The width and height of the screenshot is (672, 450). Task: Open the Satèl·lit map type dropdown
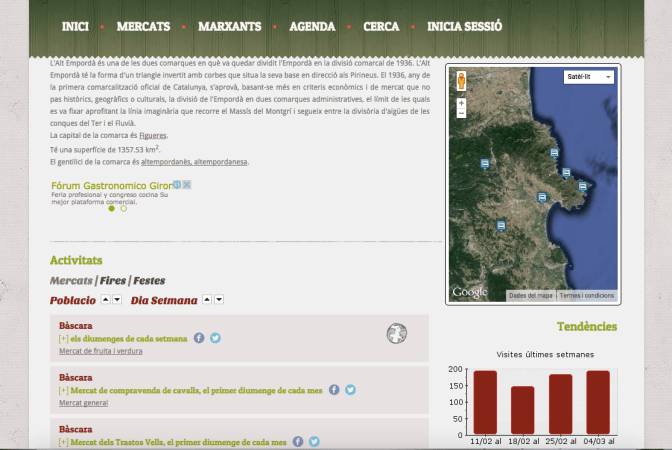(x=588, y=77)
